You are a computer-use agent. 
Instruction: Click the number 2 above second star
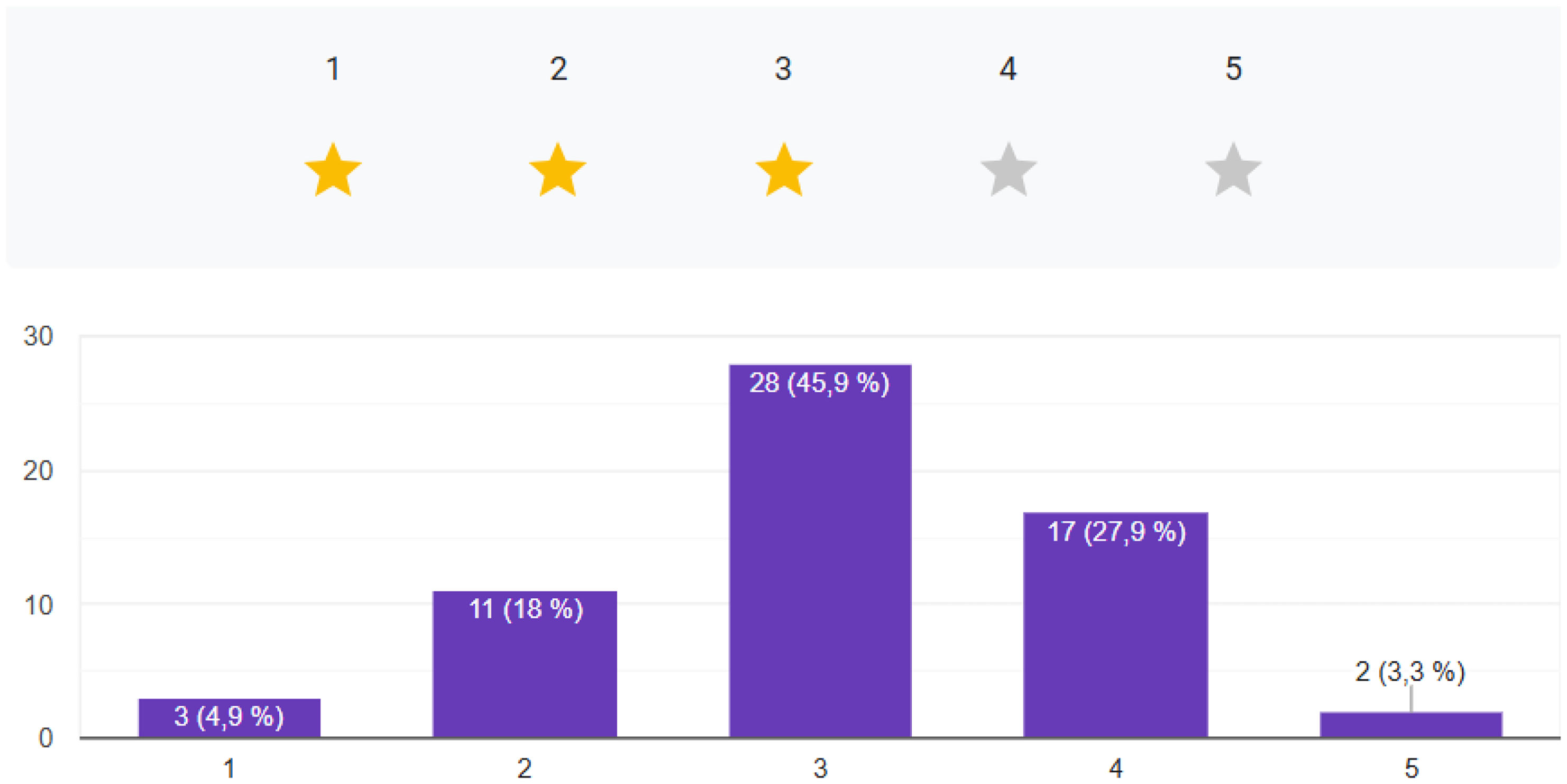558,69
